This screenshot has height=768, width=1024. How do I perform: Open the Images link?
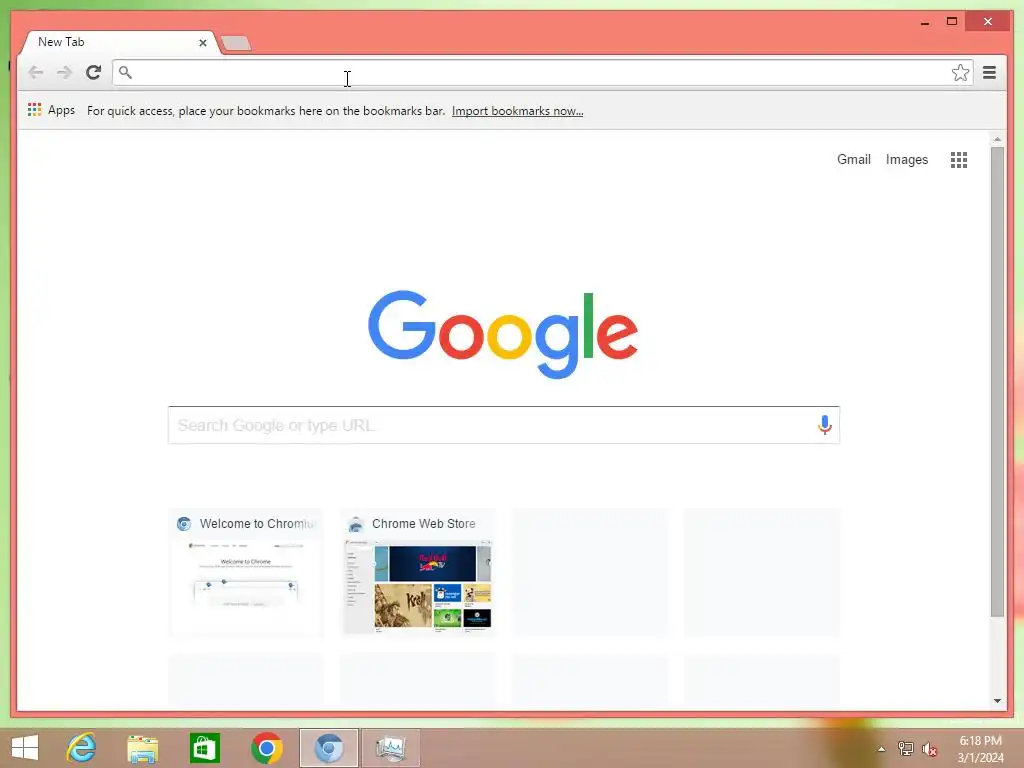pos(906,159)
